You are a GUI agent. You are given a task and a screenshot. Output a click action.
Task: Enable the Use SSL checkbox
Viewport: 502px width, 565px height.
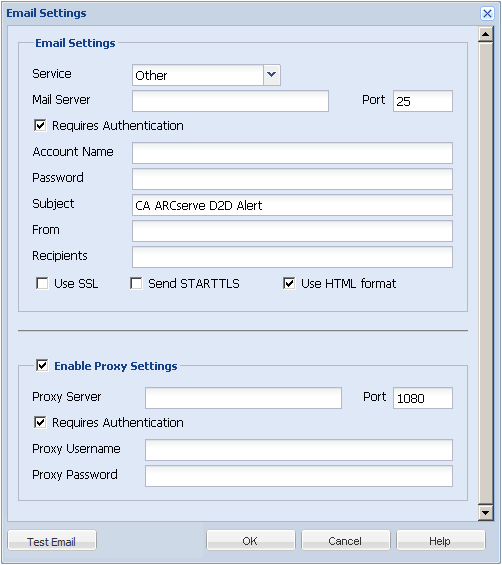click(42, 284)
